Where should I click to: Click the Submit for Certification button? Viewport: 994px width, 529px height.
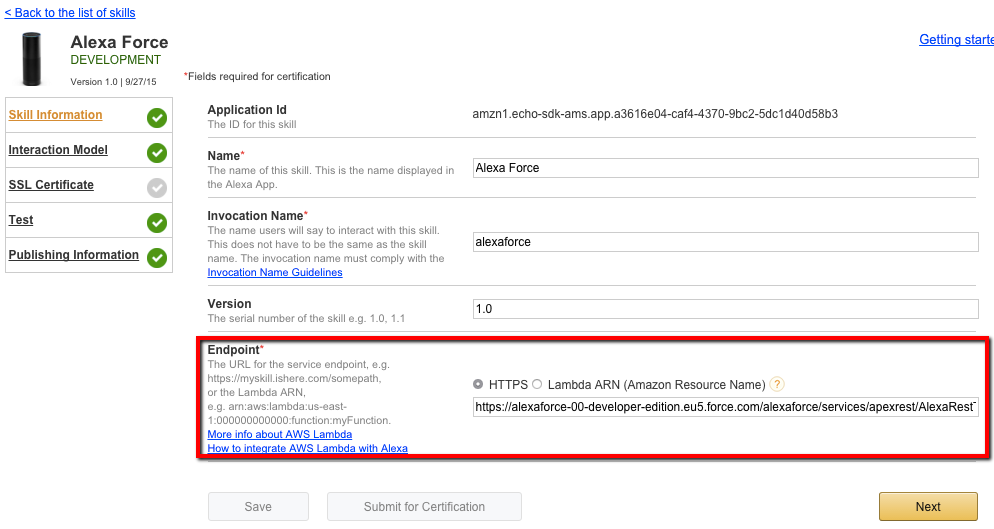click(x=424, y=507)
